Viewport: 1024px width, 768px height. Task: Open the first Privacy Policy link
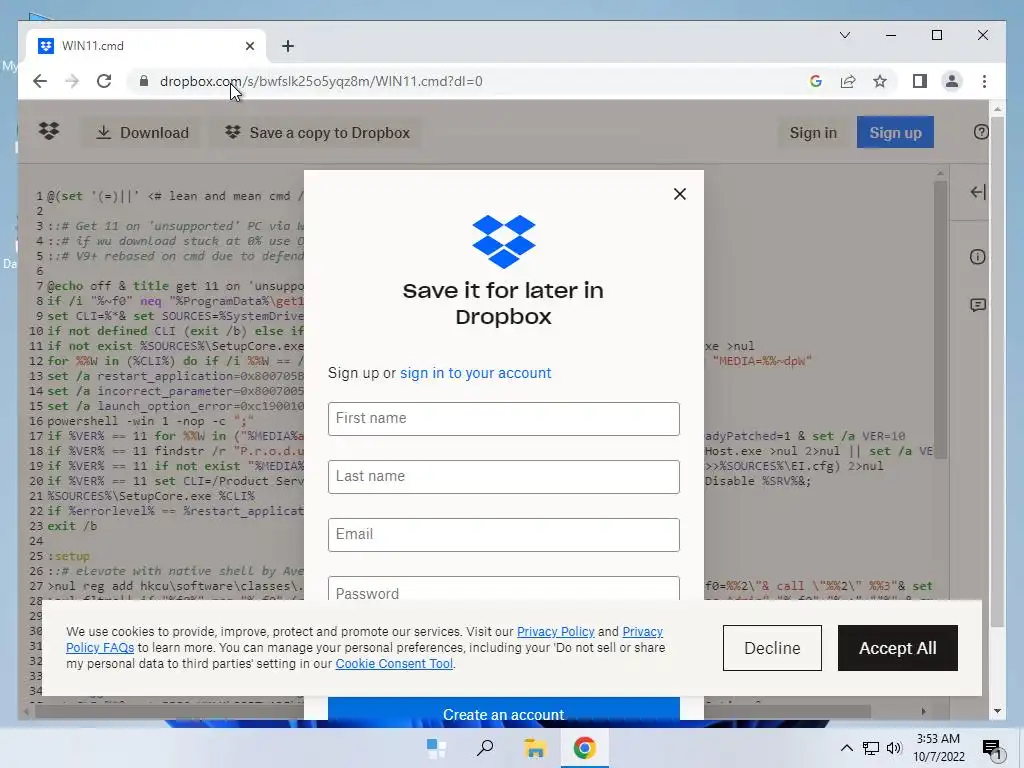pos(556,632)
